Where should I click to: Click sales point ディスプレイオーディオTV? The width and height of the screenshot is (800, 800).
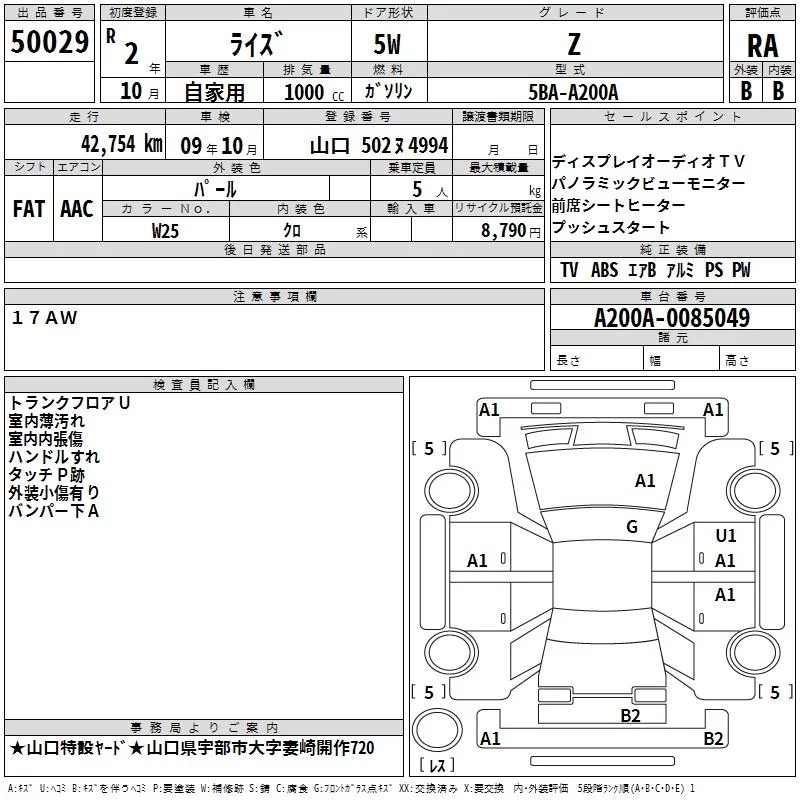pos(648,162)
